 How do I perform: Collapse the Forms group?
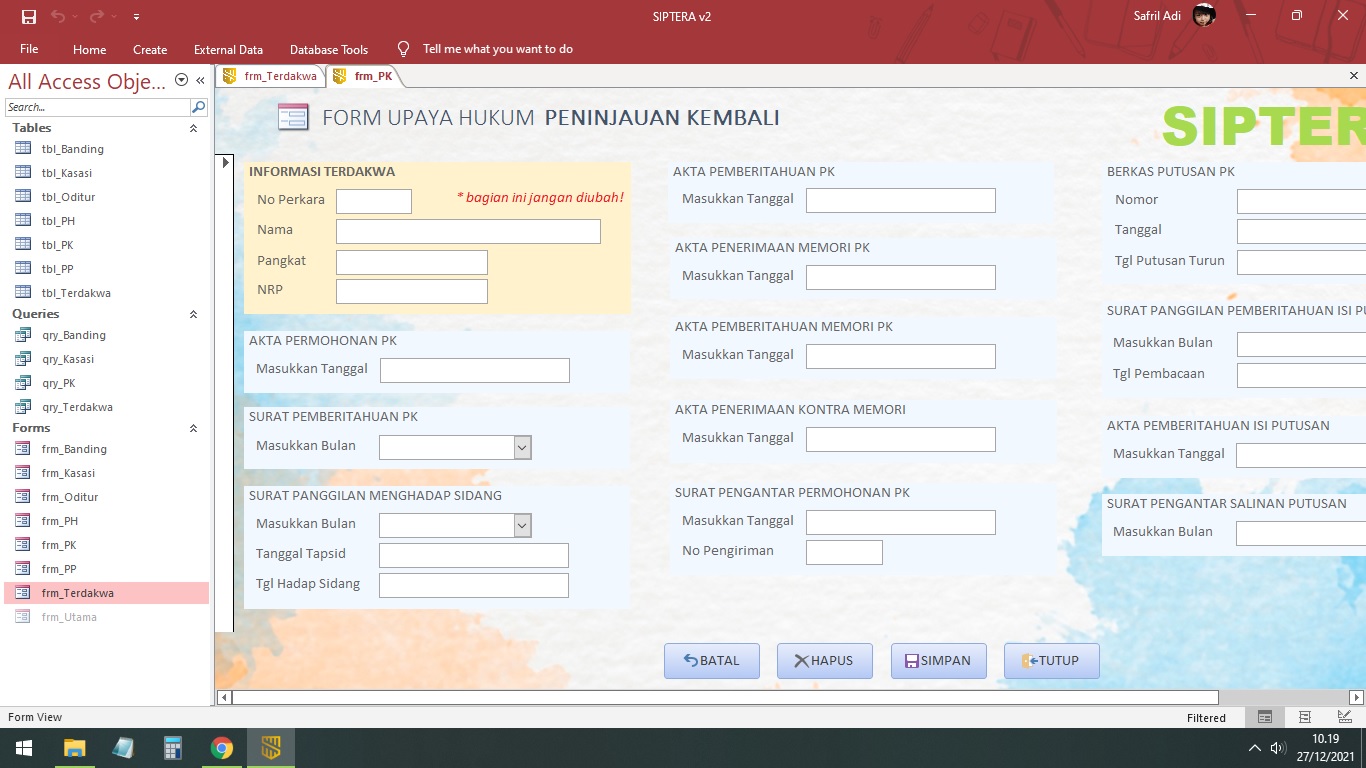pyautogui.click(x=193, y=428)
